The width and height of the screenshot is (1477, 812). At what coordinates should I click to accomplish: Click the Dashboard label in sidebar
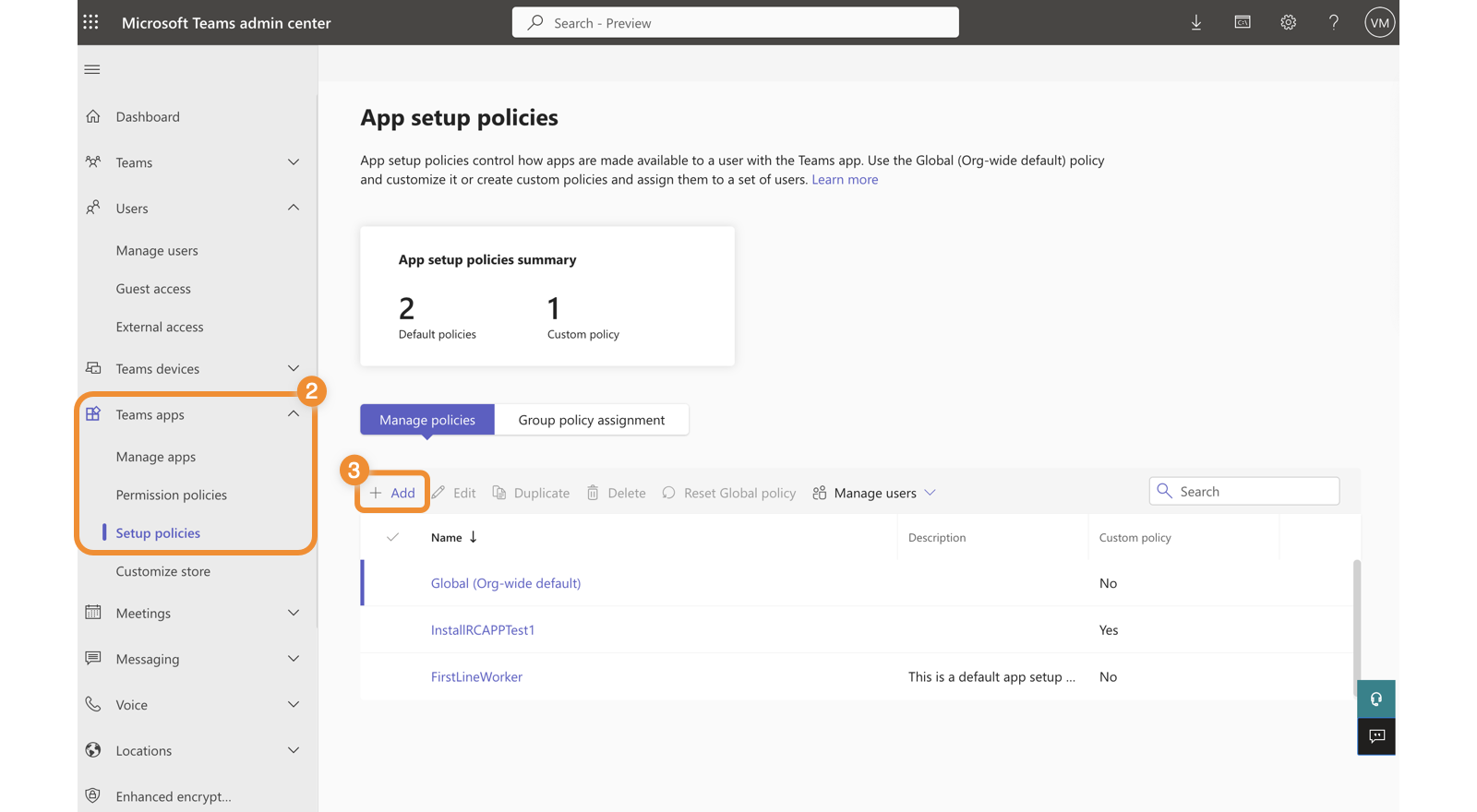(148, 116)
